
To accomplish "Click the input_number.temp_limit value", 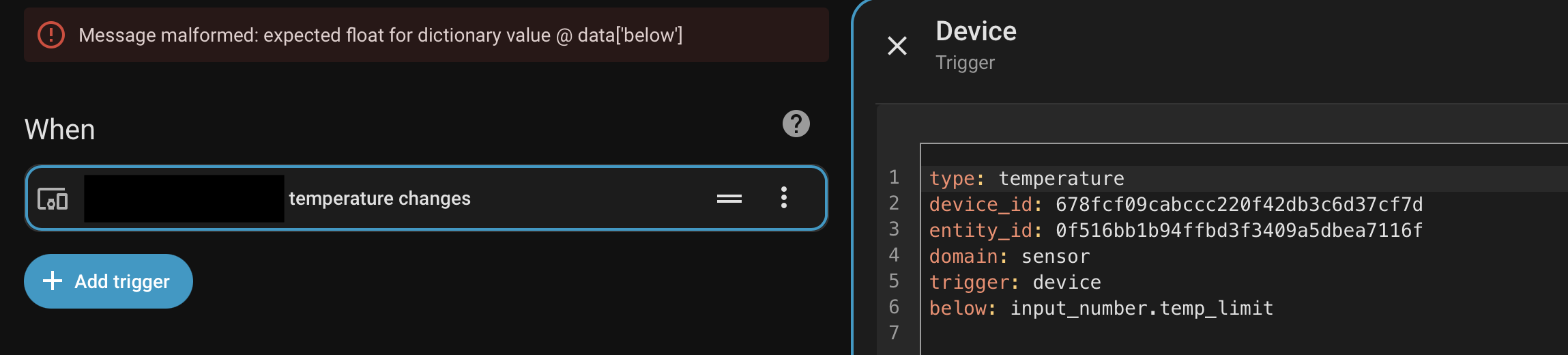I will (1141, 309).
